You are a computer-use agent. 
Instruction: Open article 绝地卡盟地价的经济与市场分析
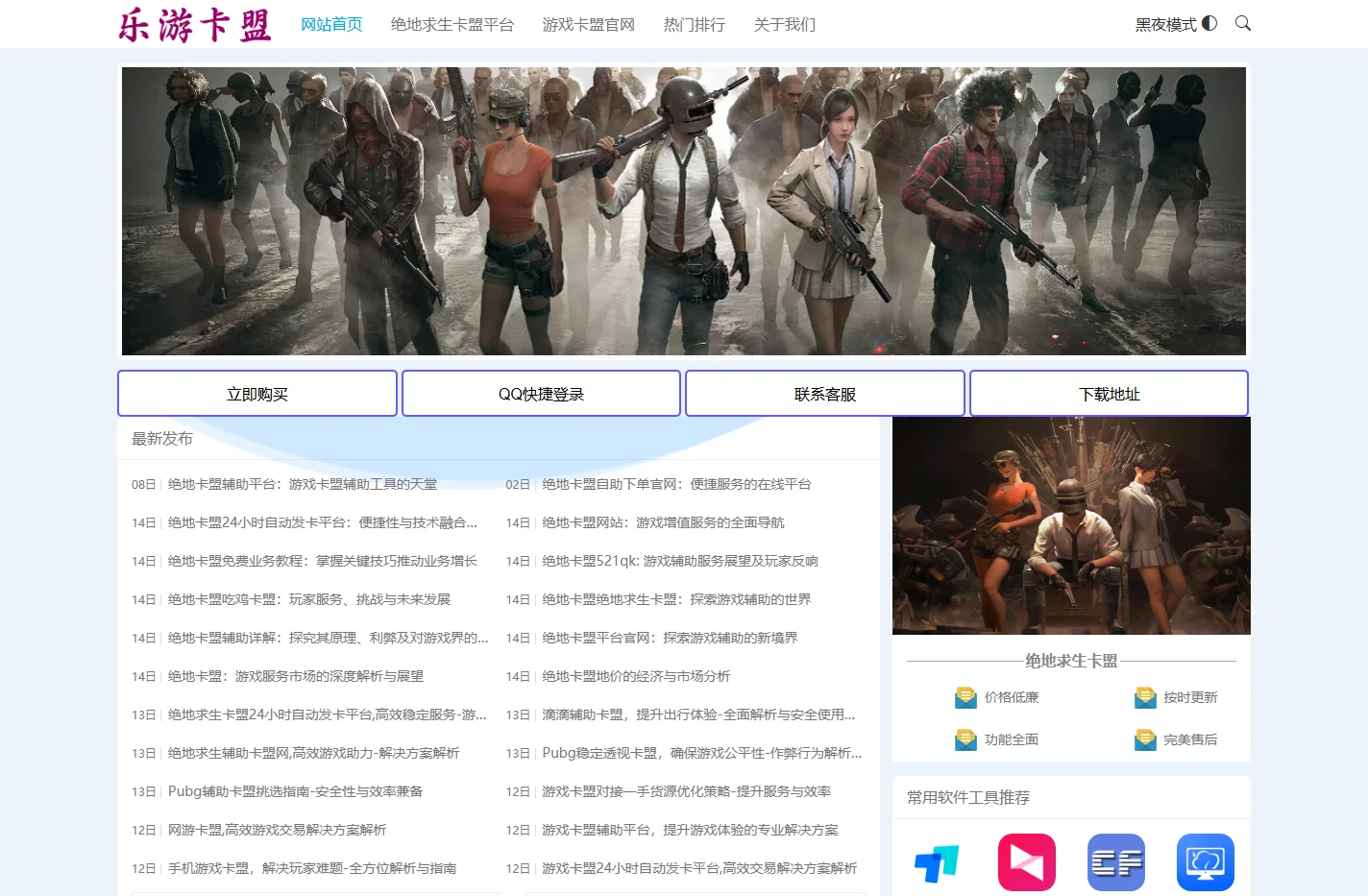click(636, 676)
